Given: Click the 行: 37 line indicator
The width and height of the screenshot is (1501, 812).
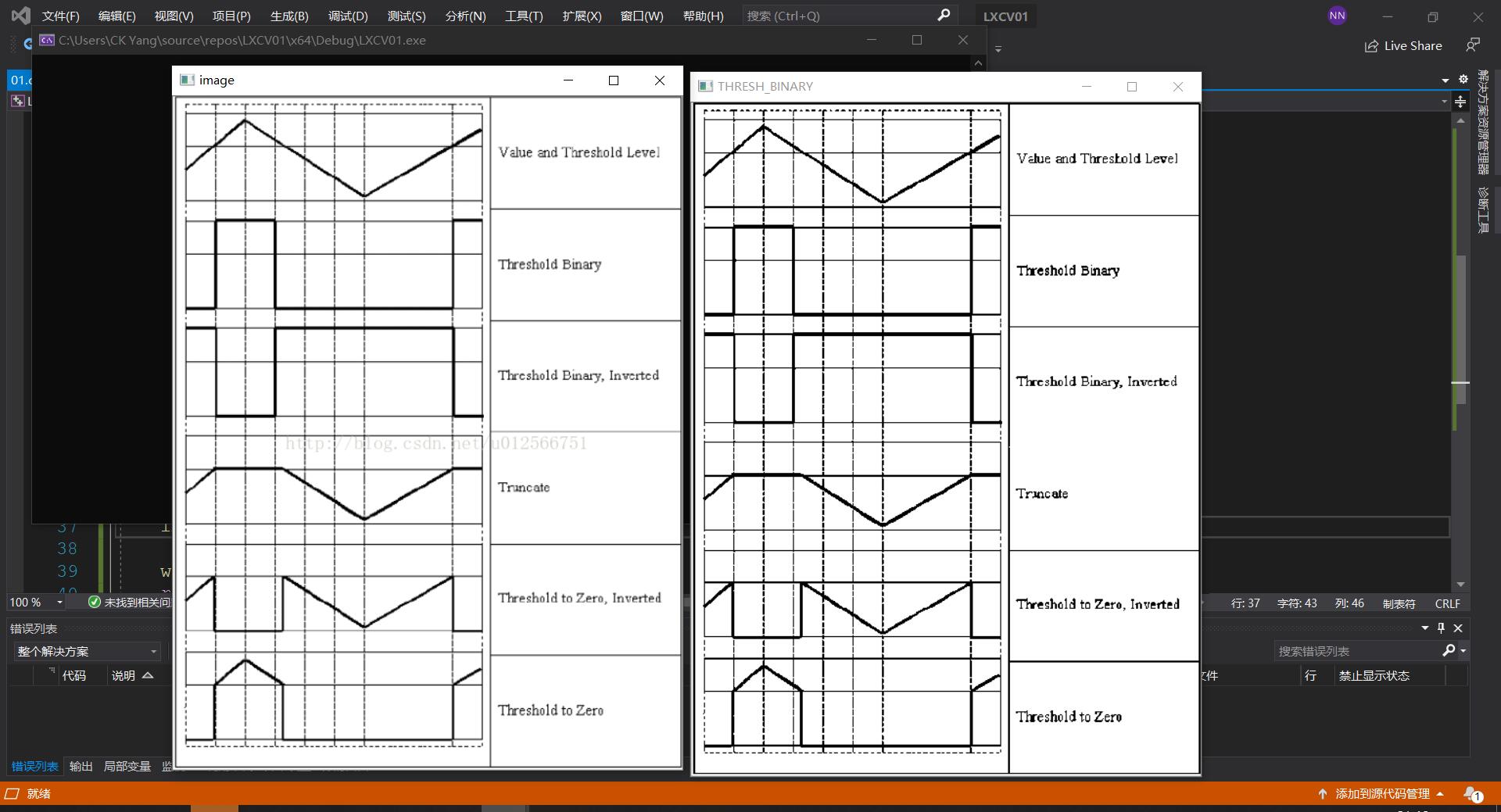Looking at the screenshot, I should click(x=1245, y=603).
